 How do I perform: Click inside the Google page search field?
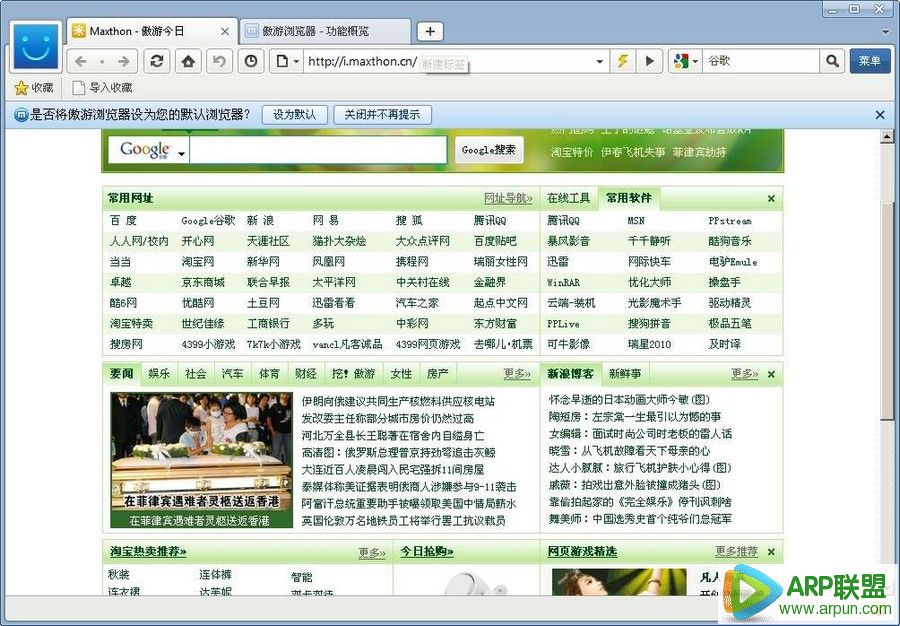[x=318, y=150]
